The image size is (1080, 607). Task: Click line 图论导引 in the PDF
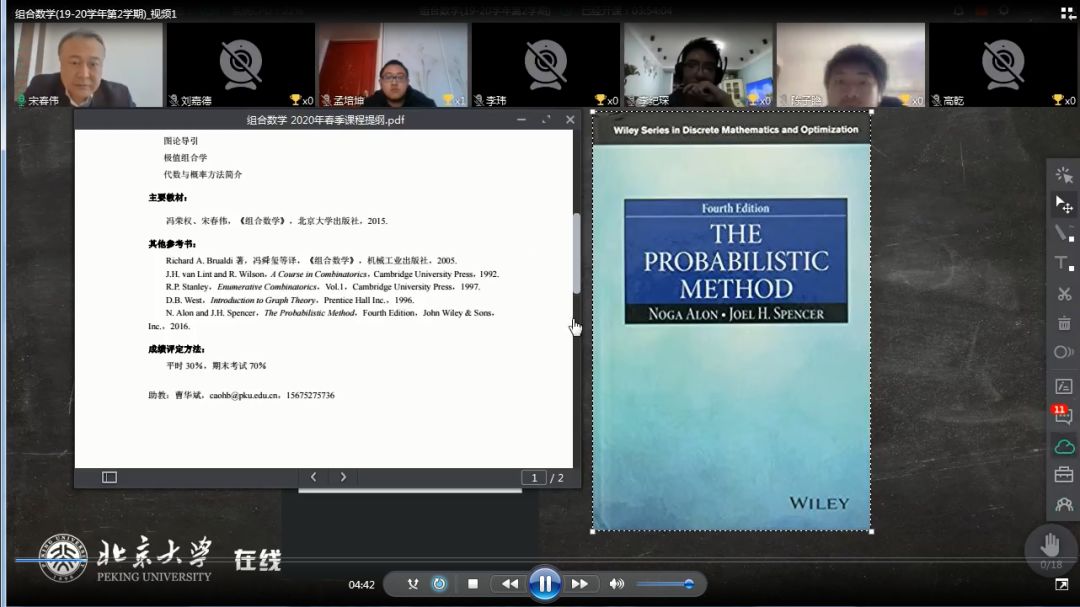(180, 141)
